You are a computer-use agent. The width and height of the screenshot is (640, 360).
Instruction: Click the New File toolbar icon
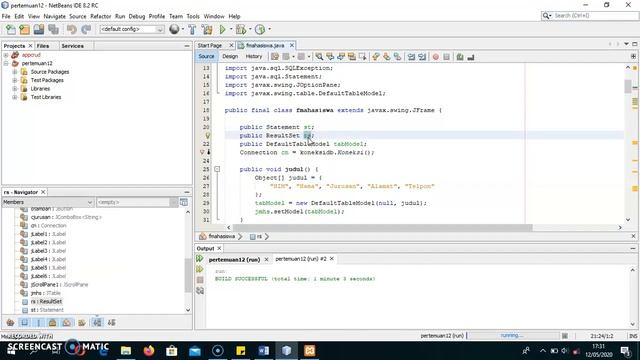click(x=11, y=29)
